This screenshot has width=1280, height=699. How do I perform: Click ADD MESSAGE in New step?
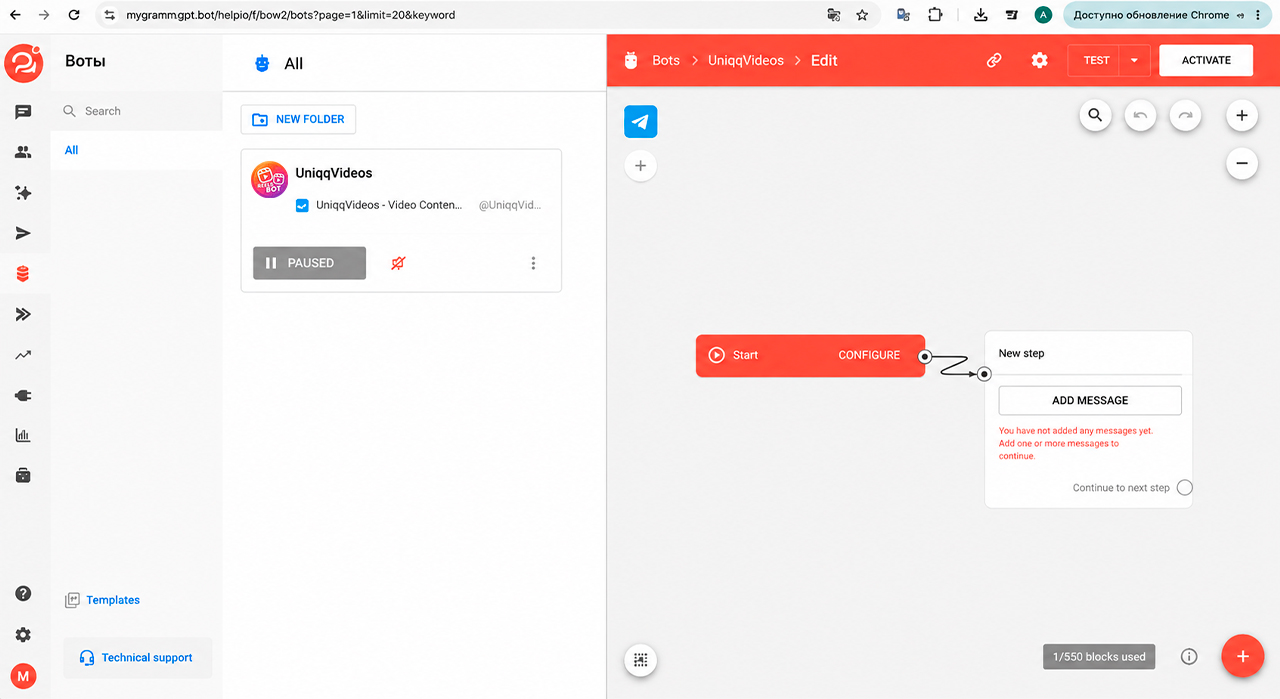1090,400
